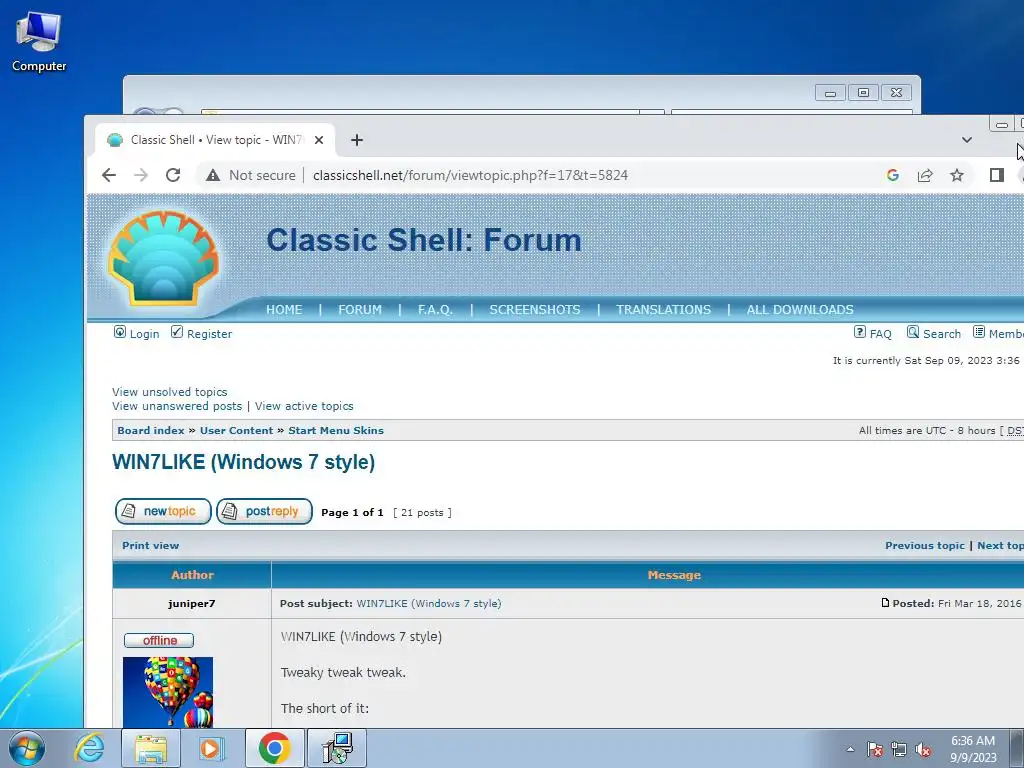
Task: Open Windows Media Player taskbar icon
Action: point(210,748)
